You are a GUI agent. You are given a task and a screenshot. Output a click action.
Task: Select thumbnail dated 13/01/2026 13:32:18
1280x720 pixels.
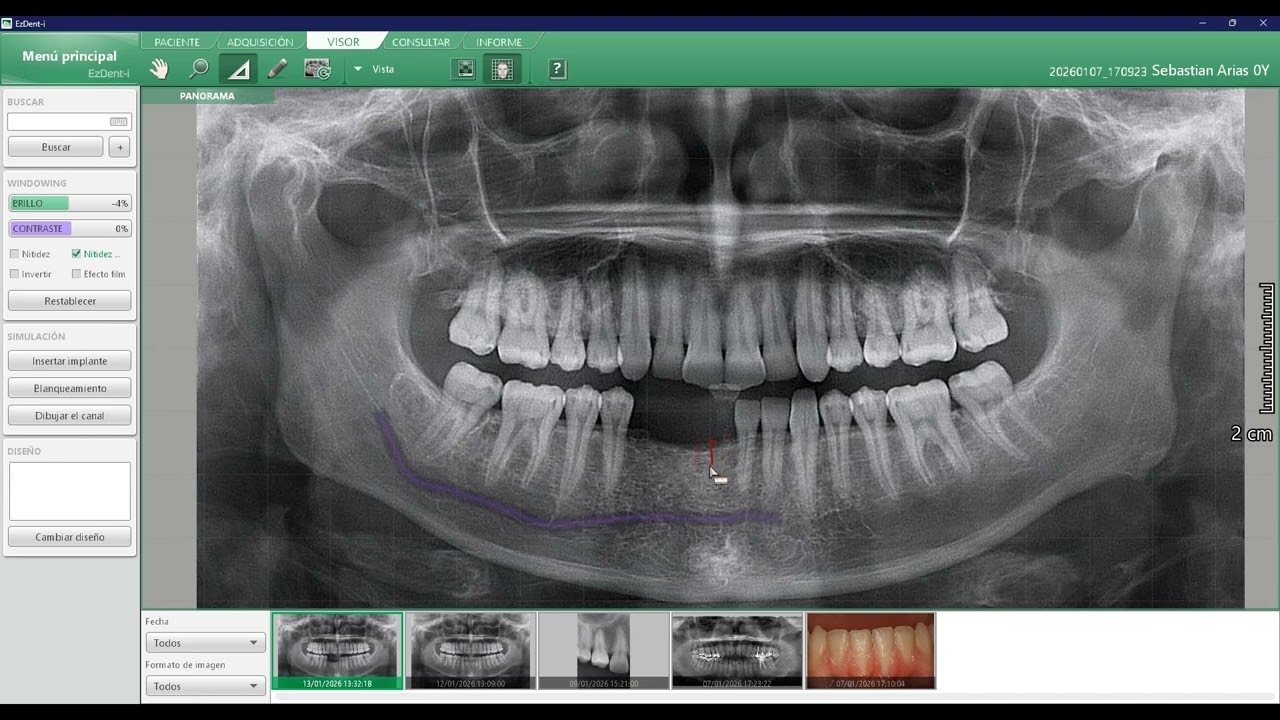337,651
